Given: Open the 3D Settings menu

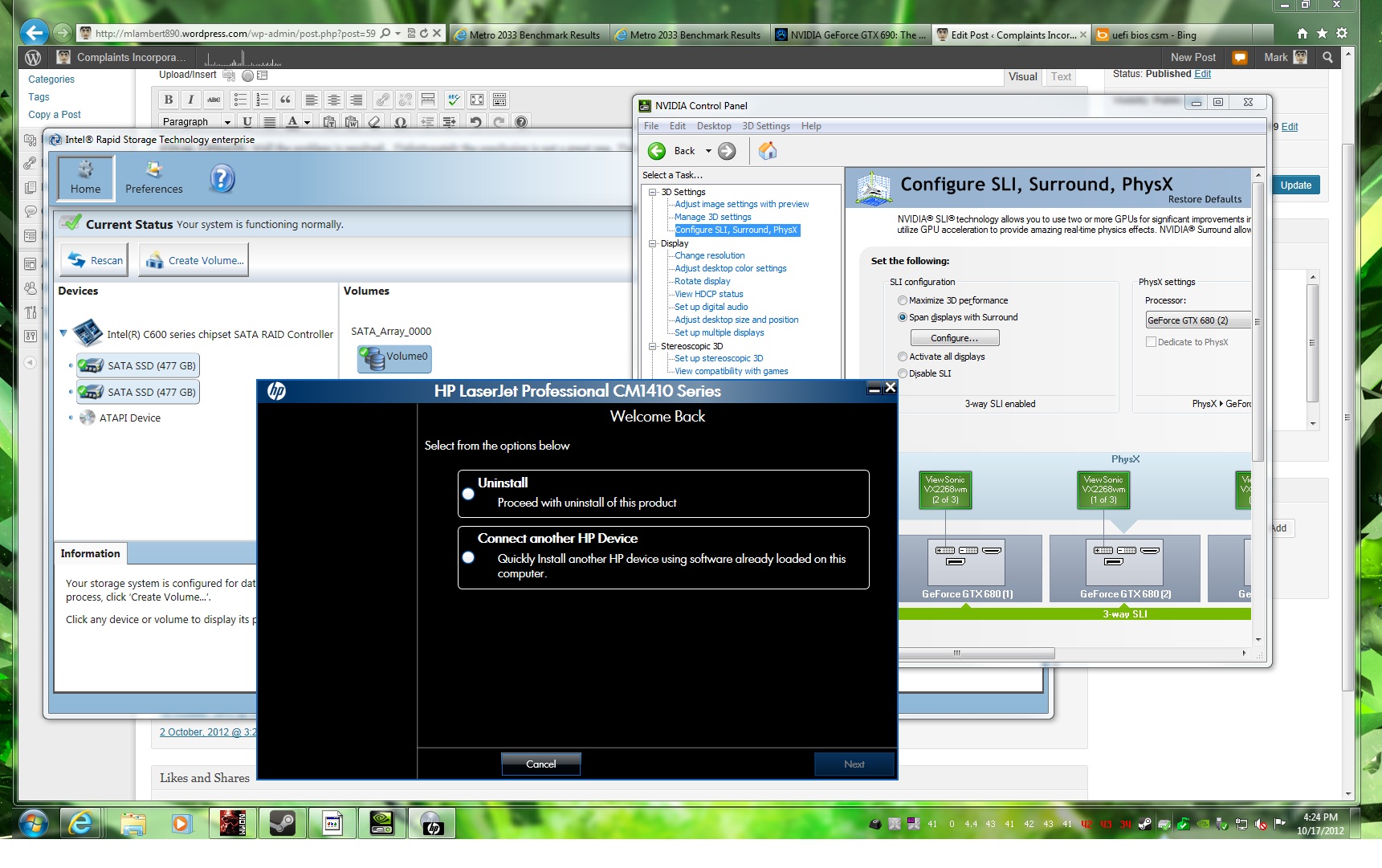Looking at the screenshot, I should pyautogui.click(x=765, y=126).
